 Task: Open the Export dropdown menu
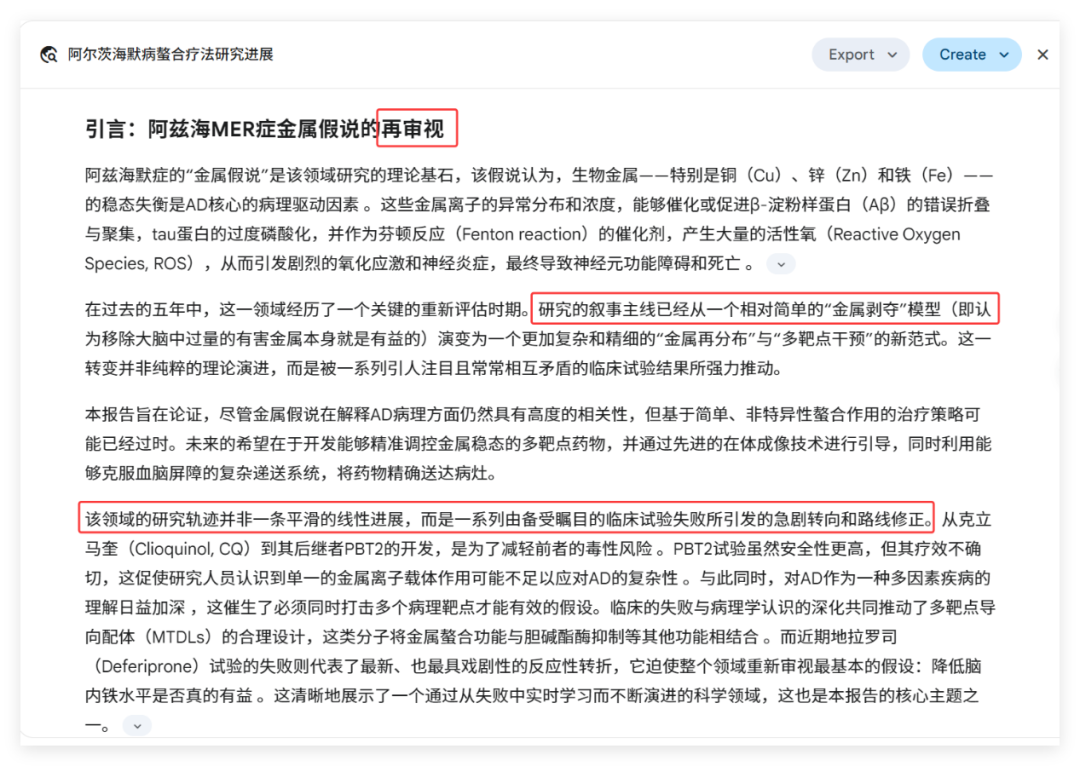point(860,54)
